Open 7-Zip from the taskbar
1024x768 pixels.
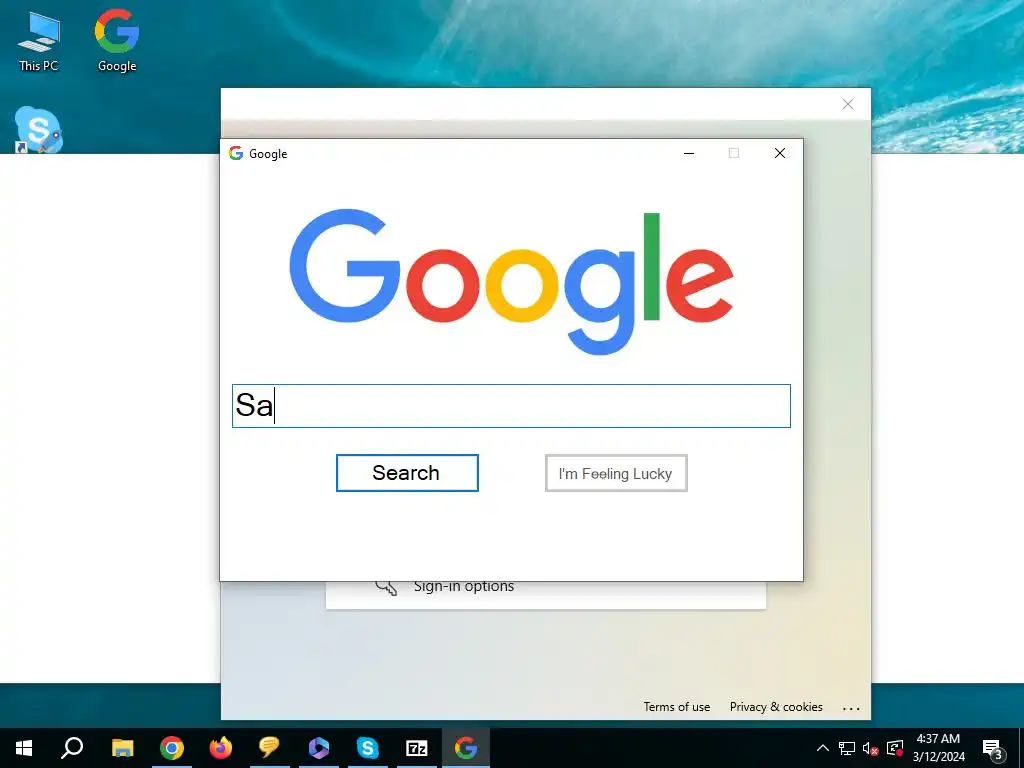point(417,748)
